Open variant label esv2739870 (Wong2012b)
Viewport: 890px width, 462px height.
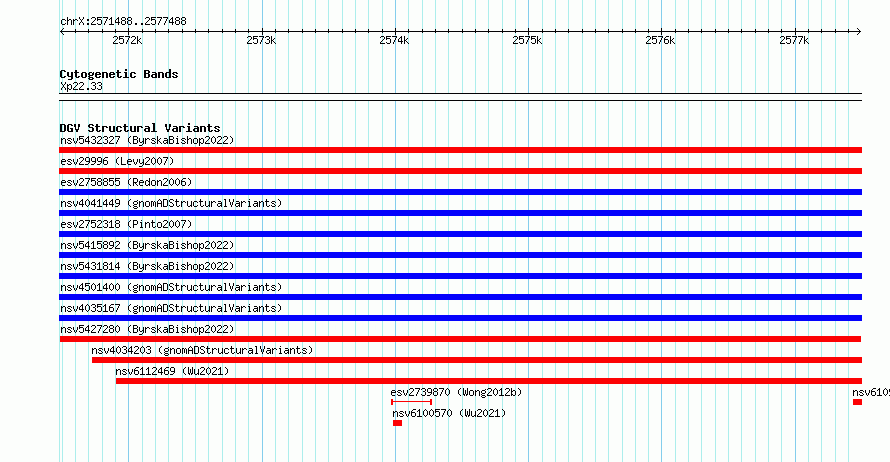coord(456,392)
